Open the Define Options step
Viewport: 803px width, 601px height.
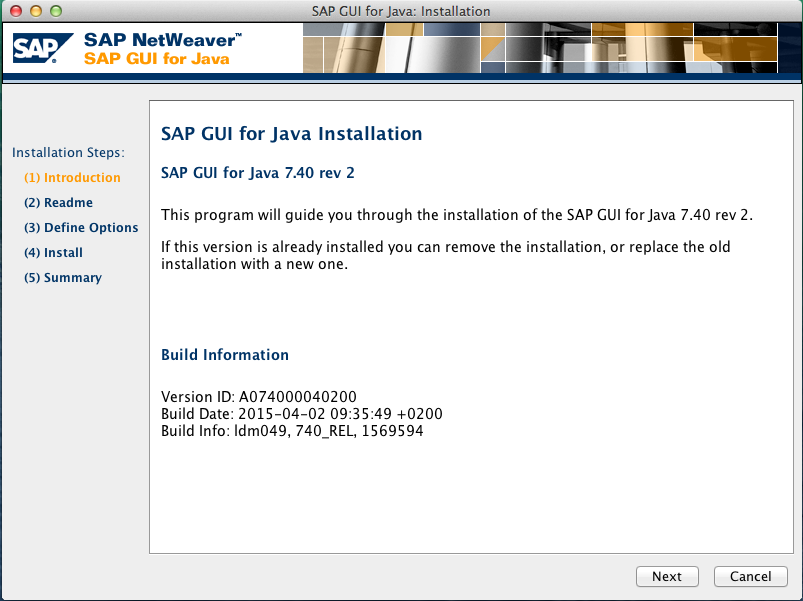81,228
